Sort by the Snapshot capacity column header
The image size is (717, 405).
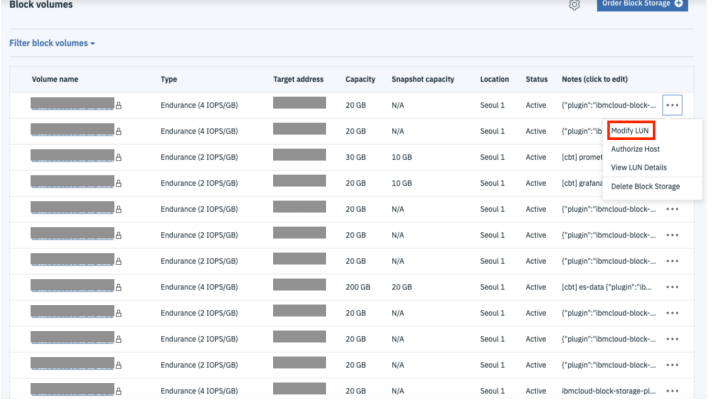pos(423,79)
